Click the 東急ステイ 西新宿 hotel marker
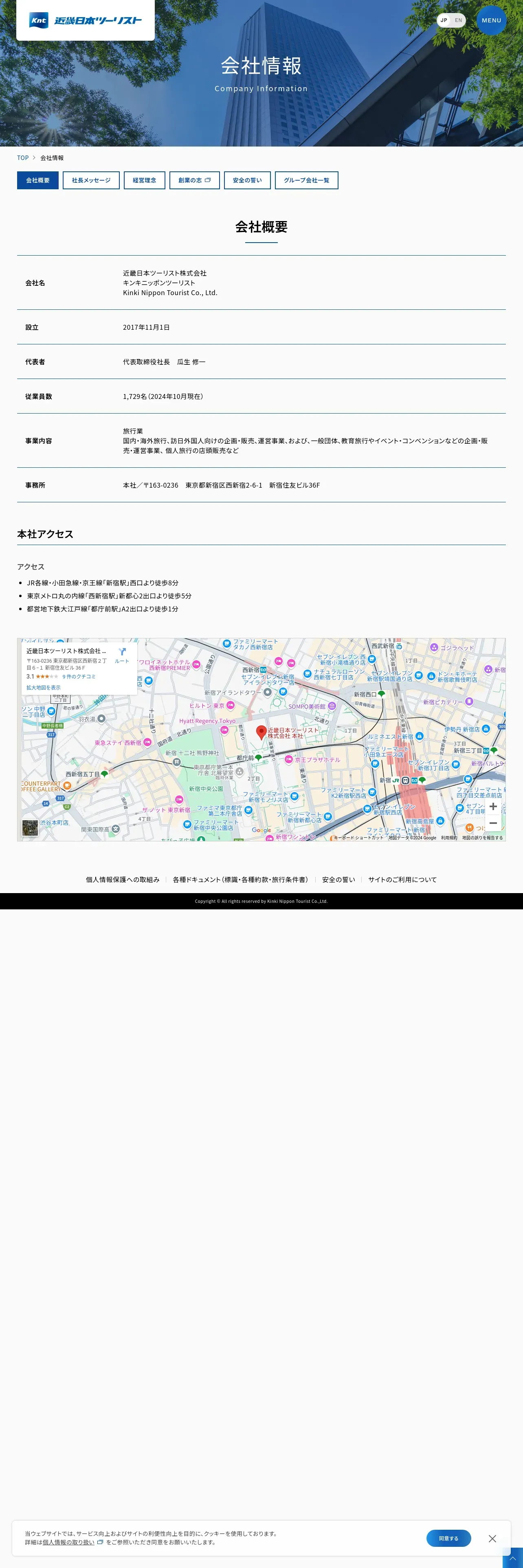The width and height of the screenshot is (523, 1568). [x=147, y=742]
